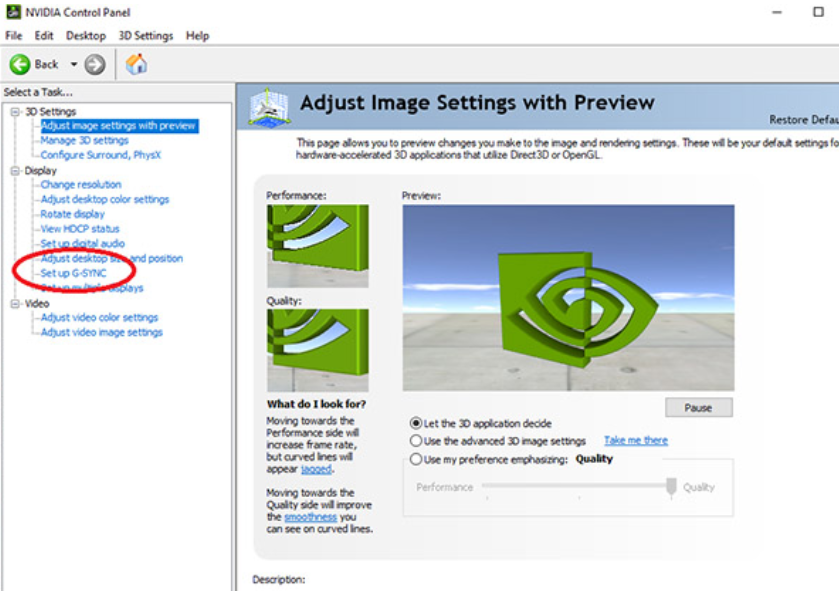839x591 pixels.
Task: Collapse the Video tree node
Action: [x=16, y=304]
